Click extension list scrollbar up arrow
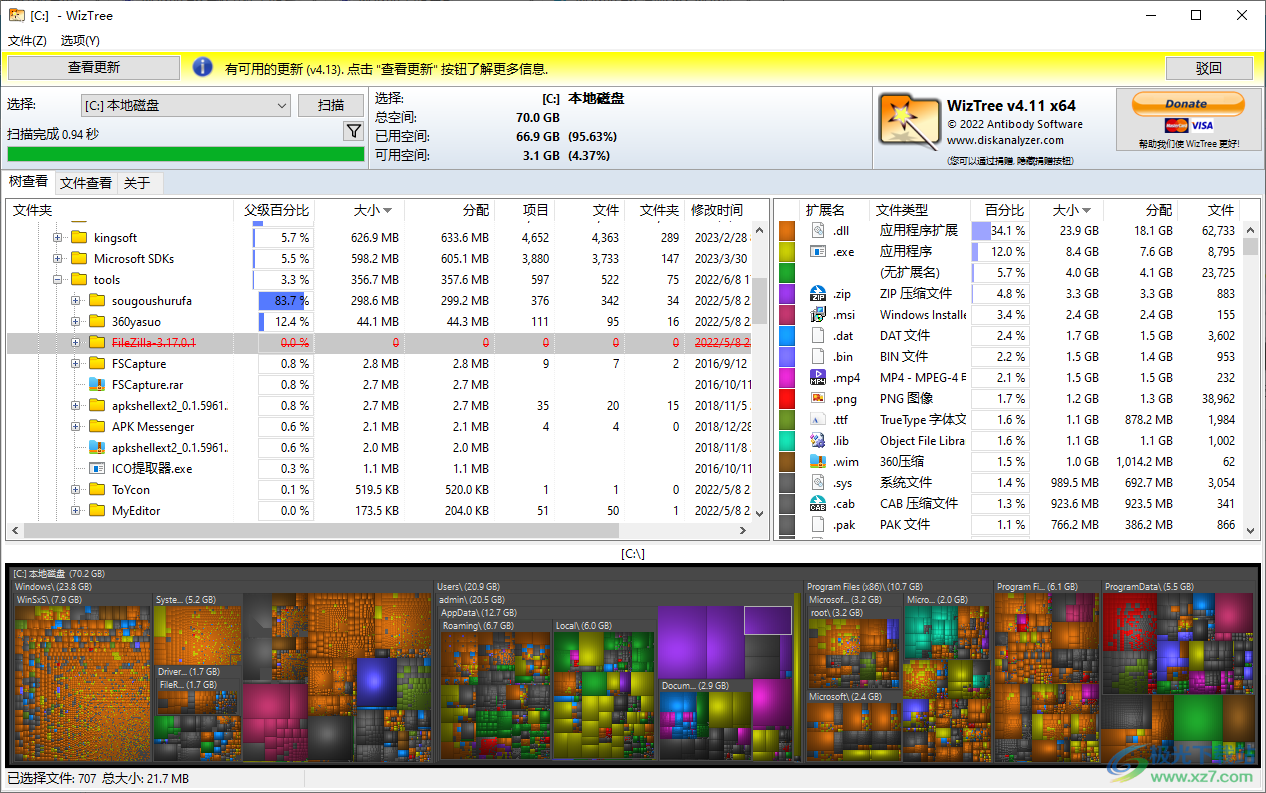This screenshot has width=1266, height=793. coord(1250,230)
